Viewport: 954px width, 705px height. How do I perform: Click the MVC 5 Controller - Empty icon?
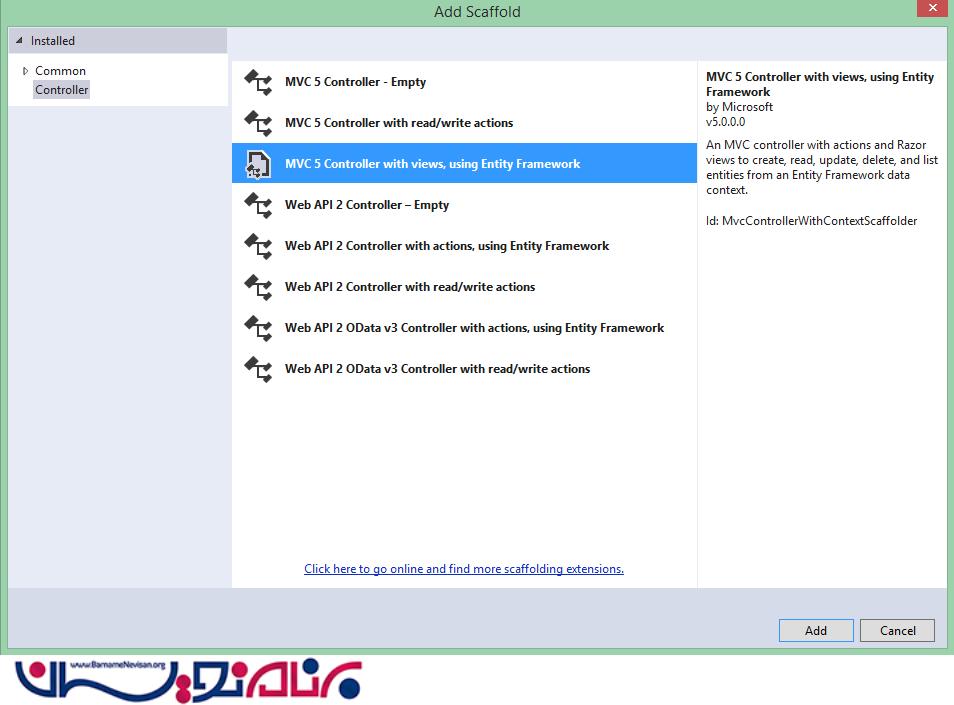coord(258,82)
